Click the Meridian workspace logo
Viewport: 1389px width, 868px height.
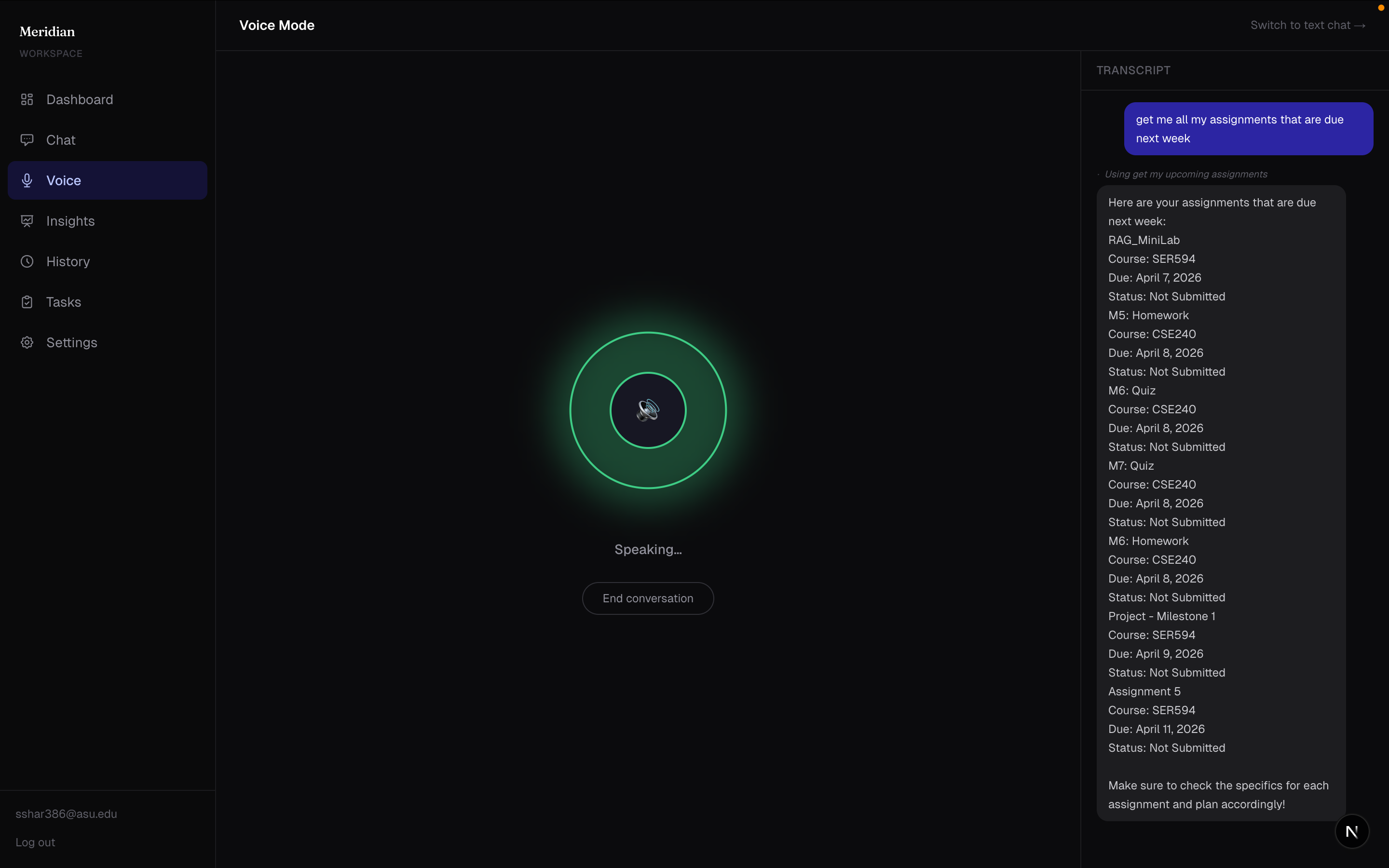point(47,31)
